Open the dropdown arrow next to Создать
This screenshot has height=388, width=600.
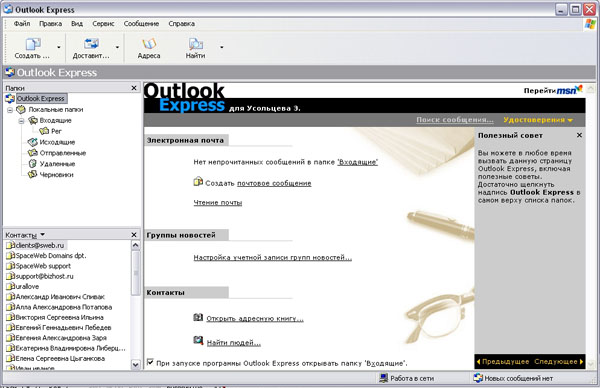click(59, 47)
